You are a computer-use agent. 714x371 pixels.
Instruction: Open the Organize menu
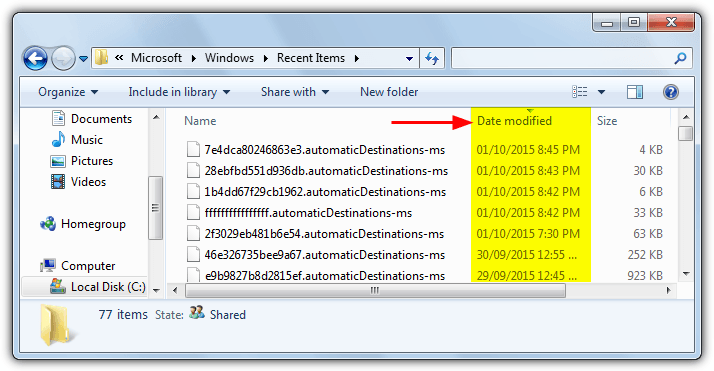(x=68, y=92)
